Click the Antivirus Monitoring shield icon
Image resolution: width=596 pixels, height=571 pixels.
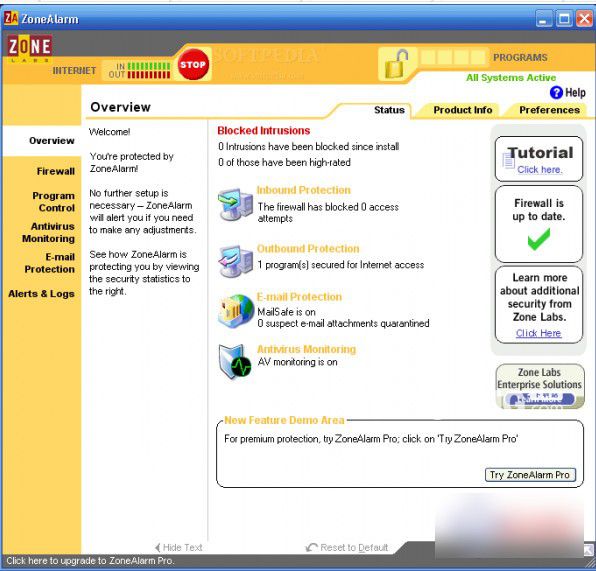coord(235,361)
